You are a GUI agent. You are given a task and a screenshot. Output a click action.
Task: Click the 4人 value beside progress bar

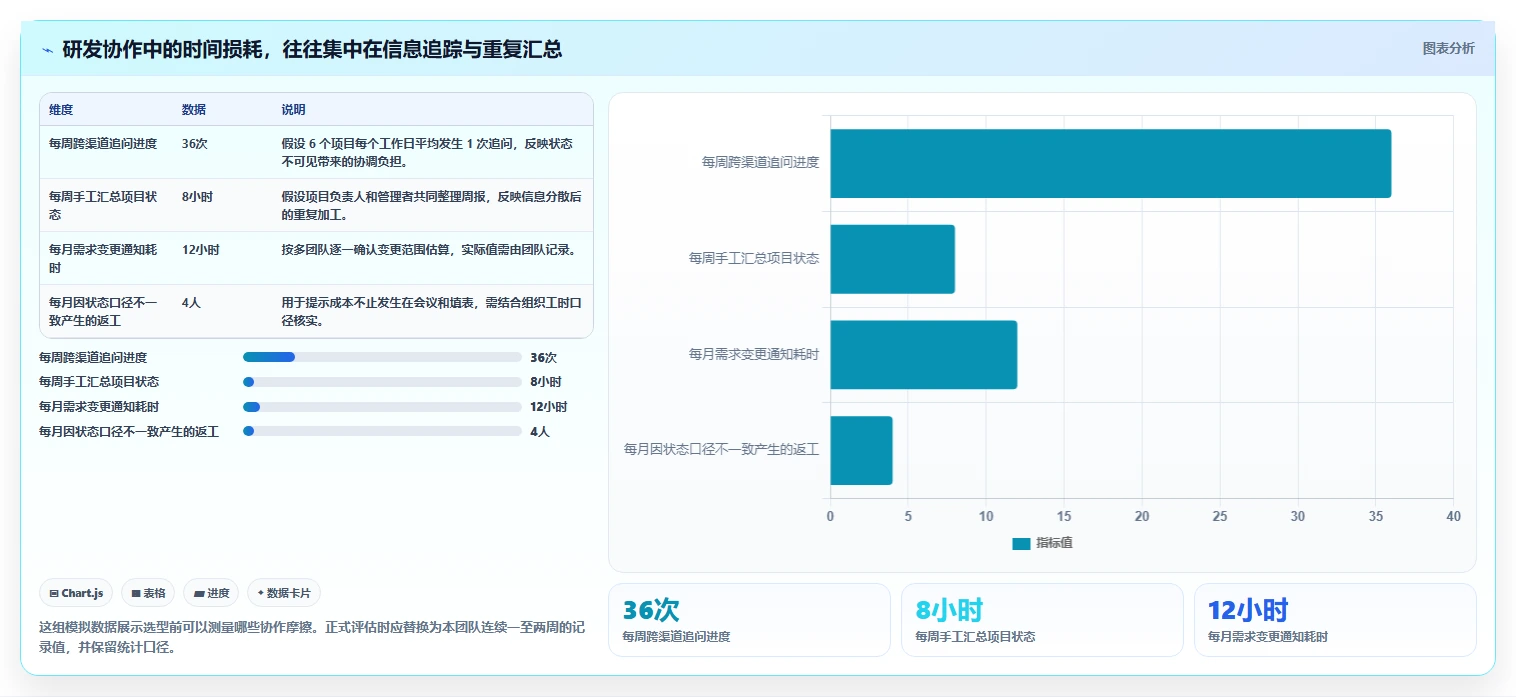click(540, 432)
